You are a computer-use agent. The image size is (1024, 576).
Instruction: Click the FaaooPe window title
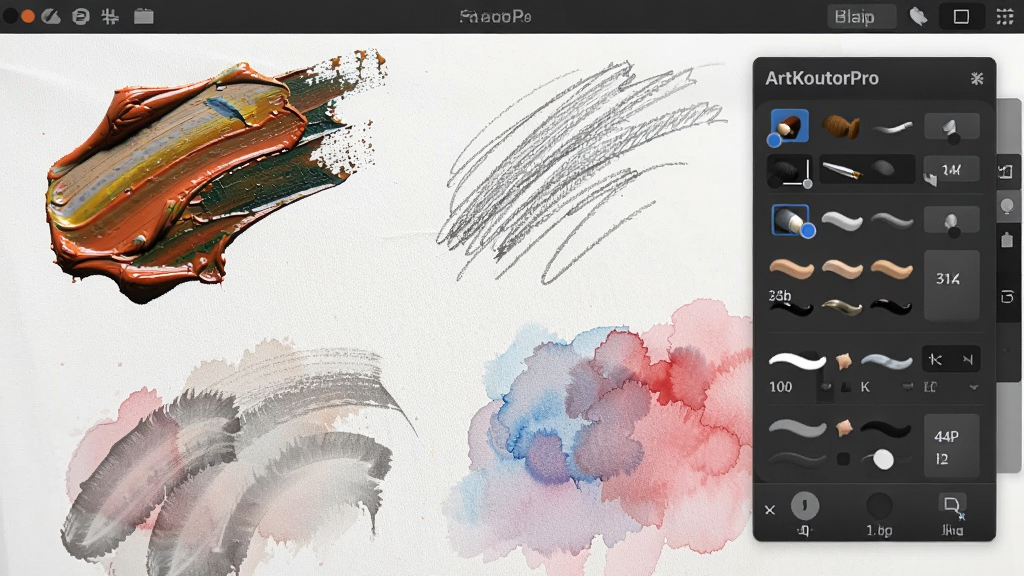(x=495, y=16)
